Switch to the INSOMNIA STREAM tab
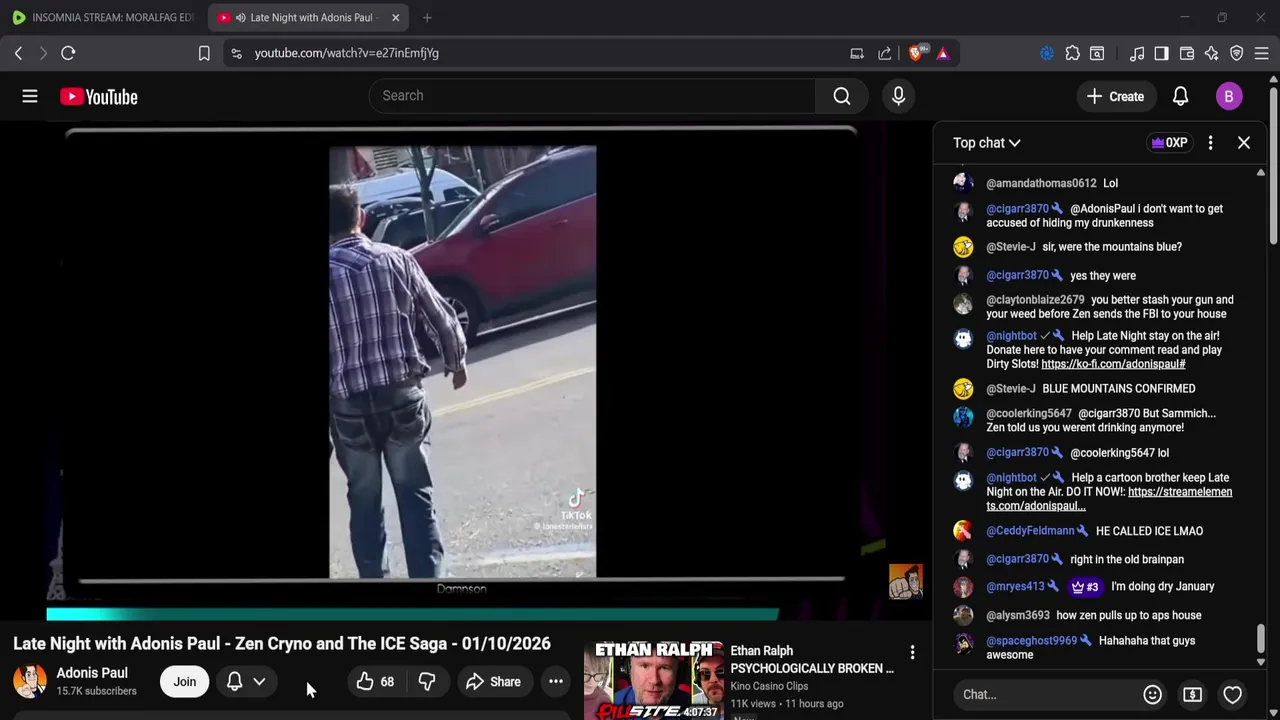The height and width of the screenshot is (720, 1280). (x=103, y=17)
